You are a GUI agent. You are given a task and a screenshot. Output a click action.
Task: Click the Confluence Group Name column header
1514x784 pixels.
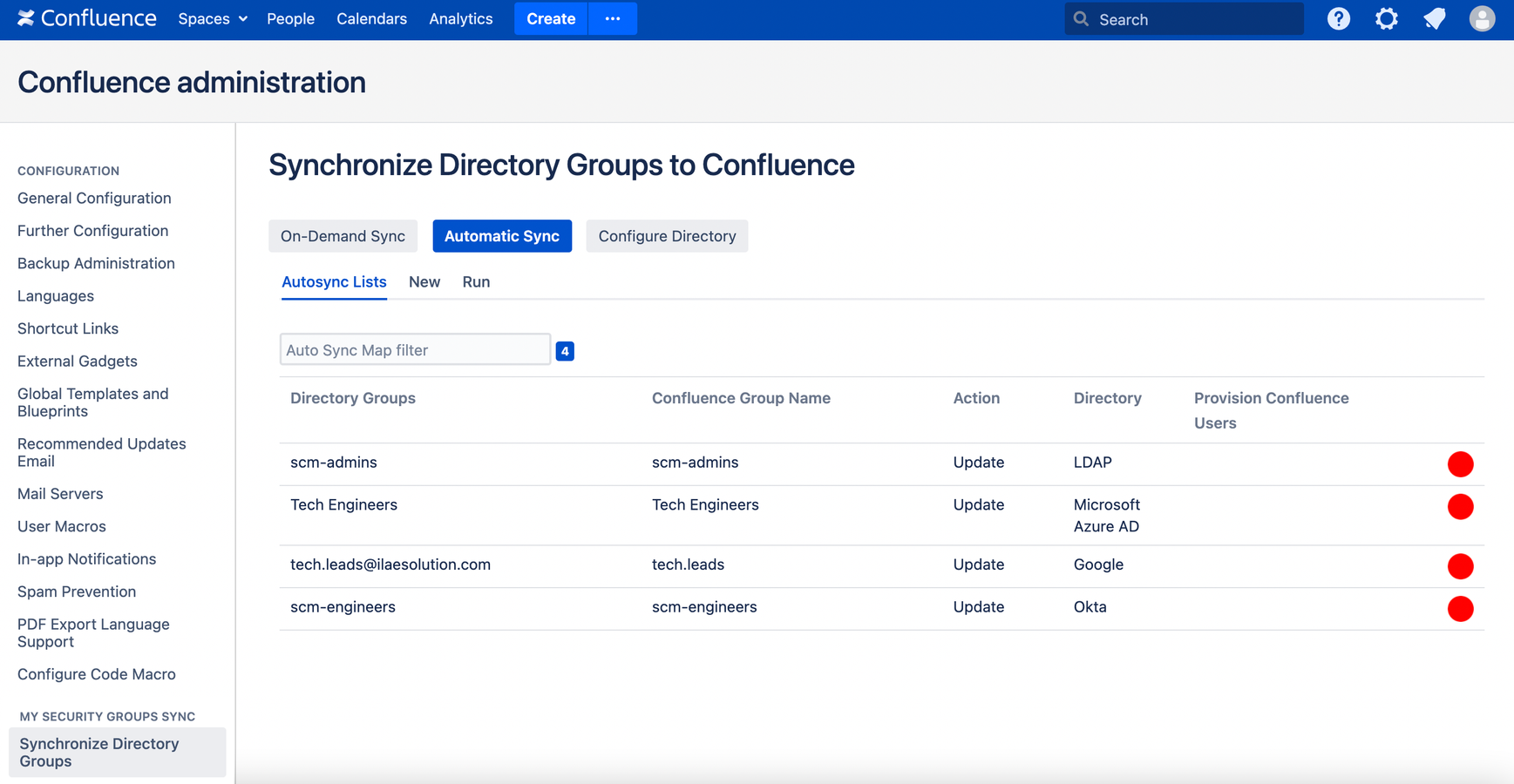click(x=741, y=398)
